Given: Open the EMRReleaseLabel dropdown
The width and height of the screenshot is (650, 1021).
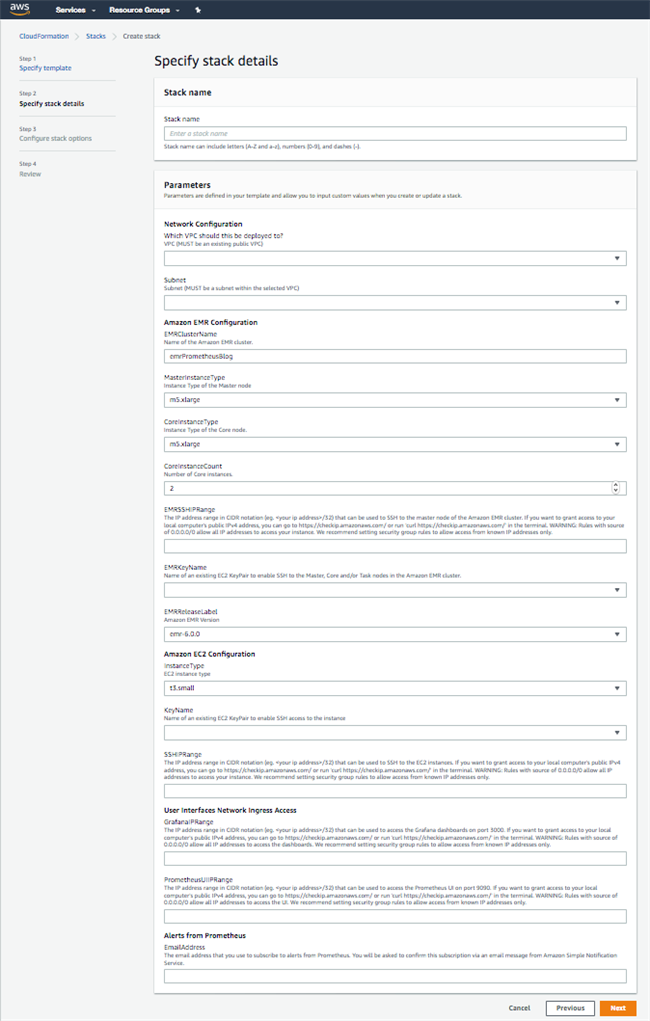Looking at the screenshot, I should click(x=395, y=634).
